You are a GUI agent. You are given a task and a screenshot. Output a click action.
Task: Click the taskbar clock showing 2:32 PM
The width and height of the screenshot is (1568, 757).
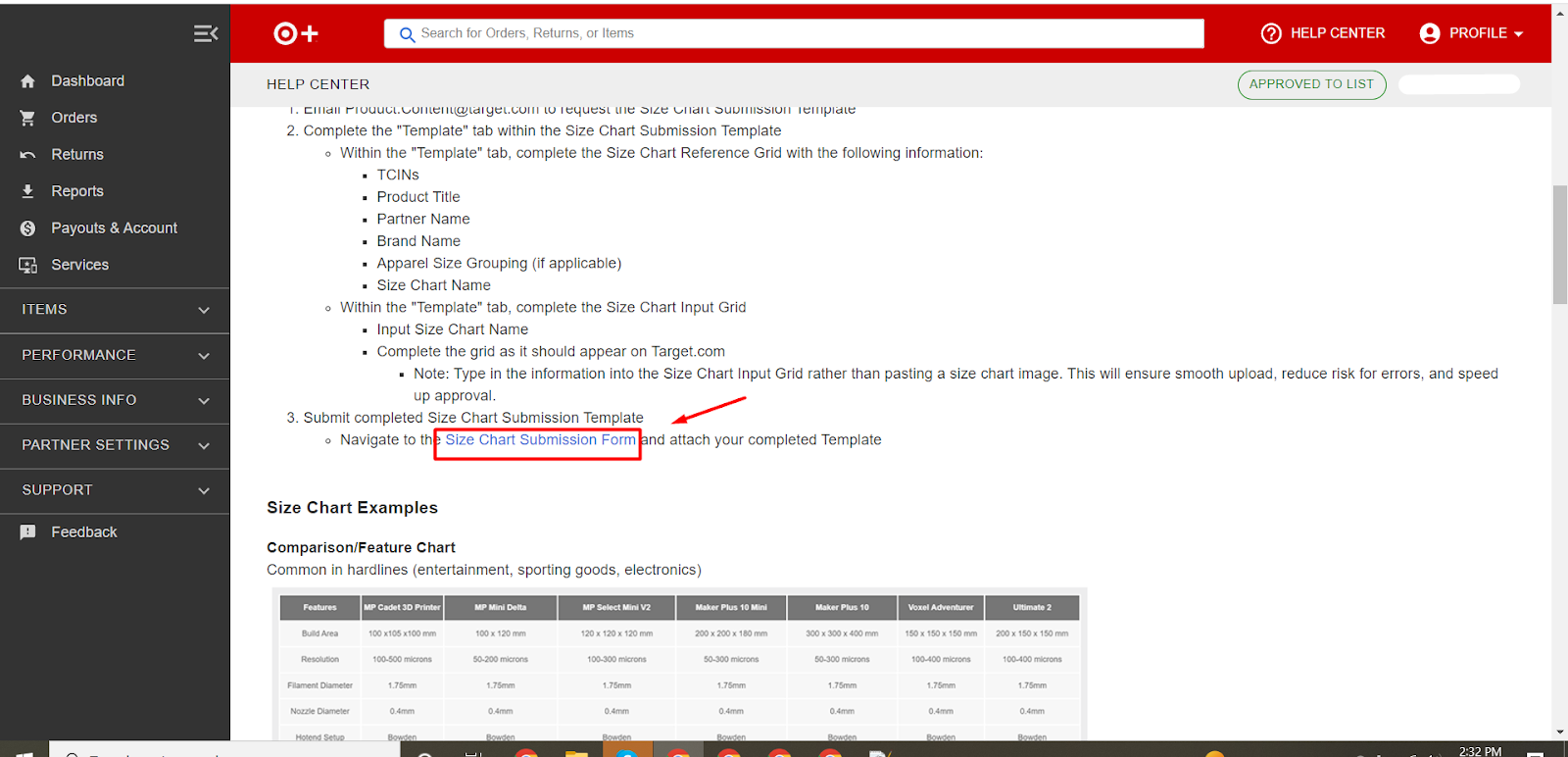click(1480, 751)
